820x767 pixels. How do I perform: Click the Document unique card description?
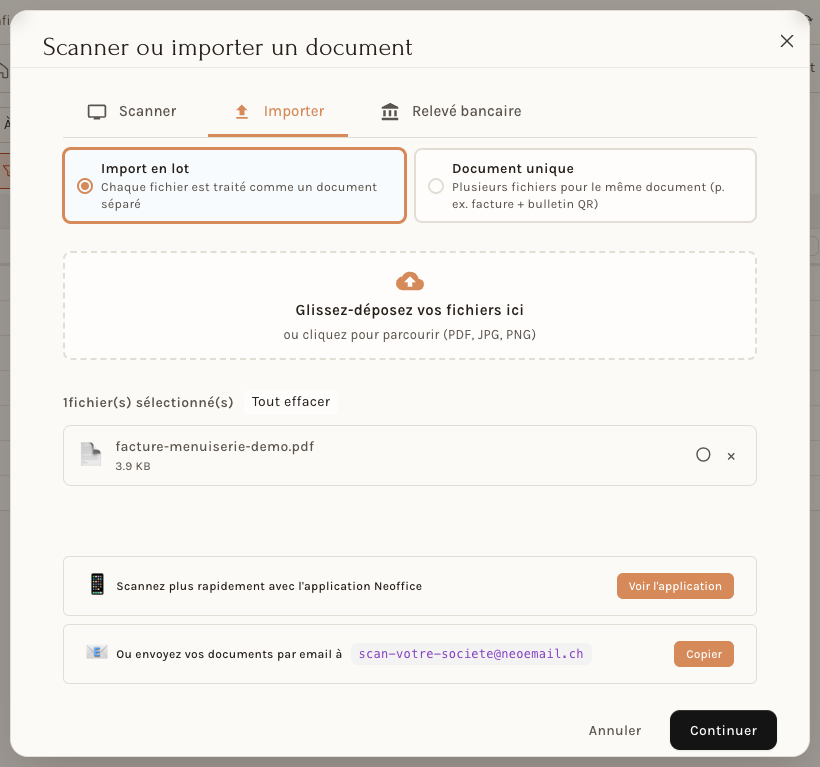(x=588, y=196)
